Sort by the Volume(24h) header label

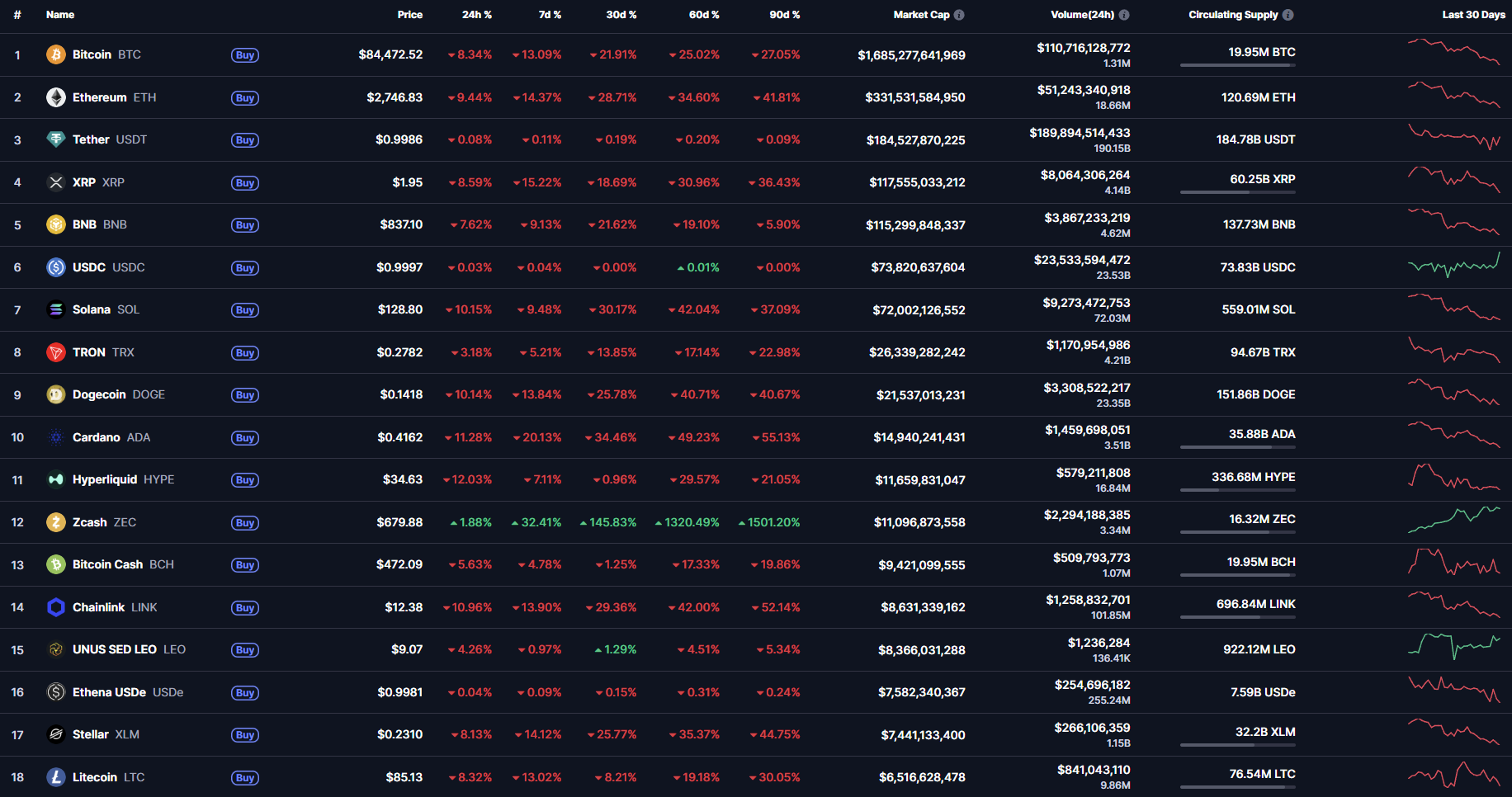click(x=1082, y=15)
